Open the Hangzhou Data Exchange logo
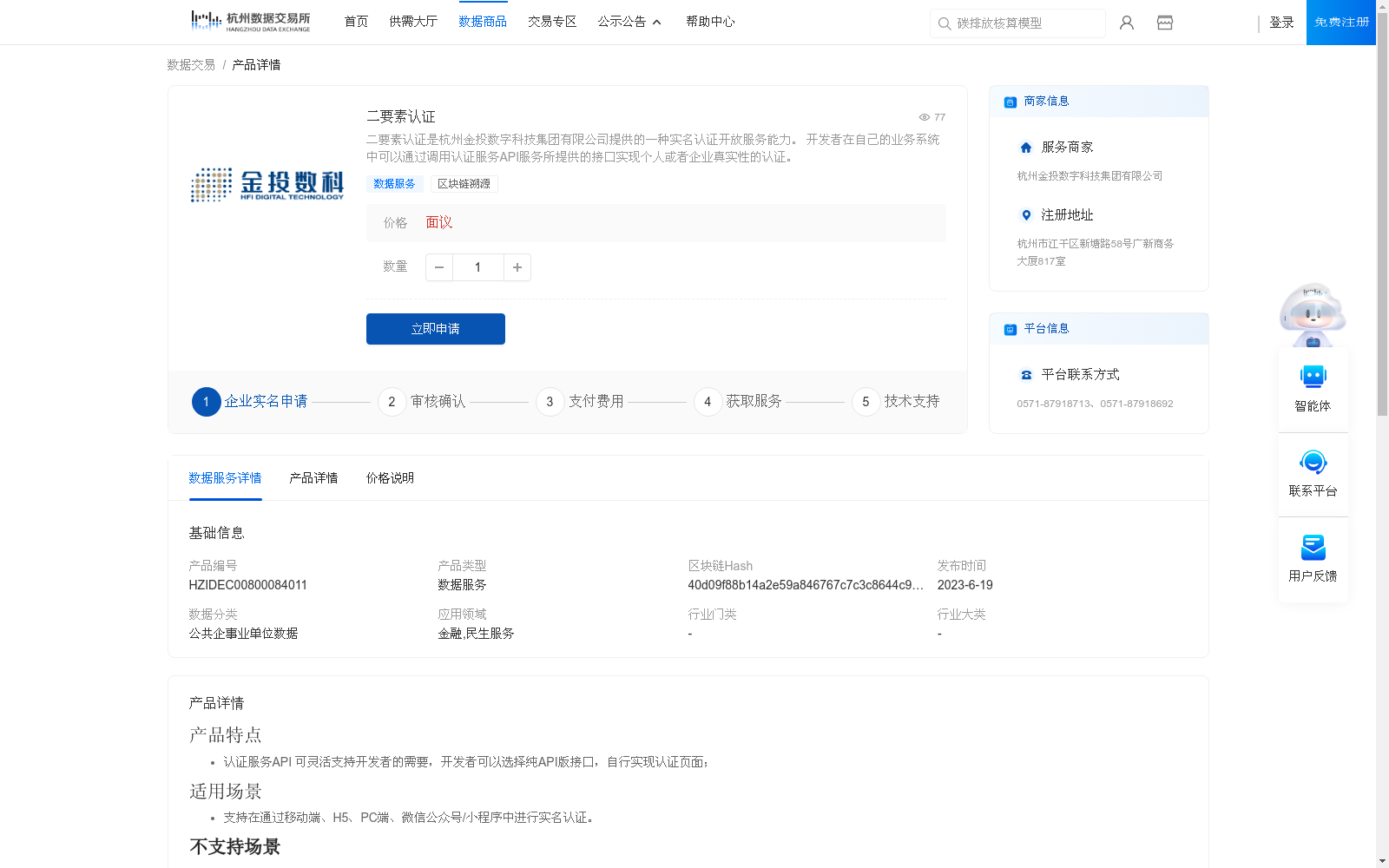The width and height of the screenshot is (1389, 868). click(250, 21)
